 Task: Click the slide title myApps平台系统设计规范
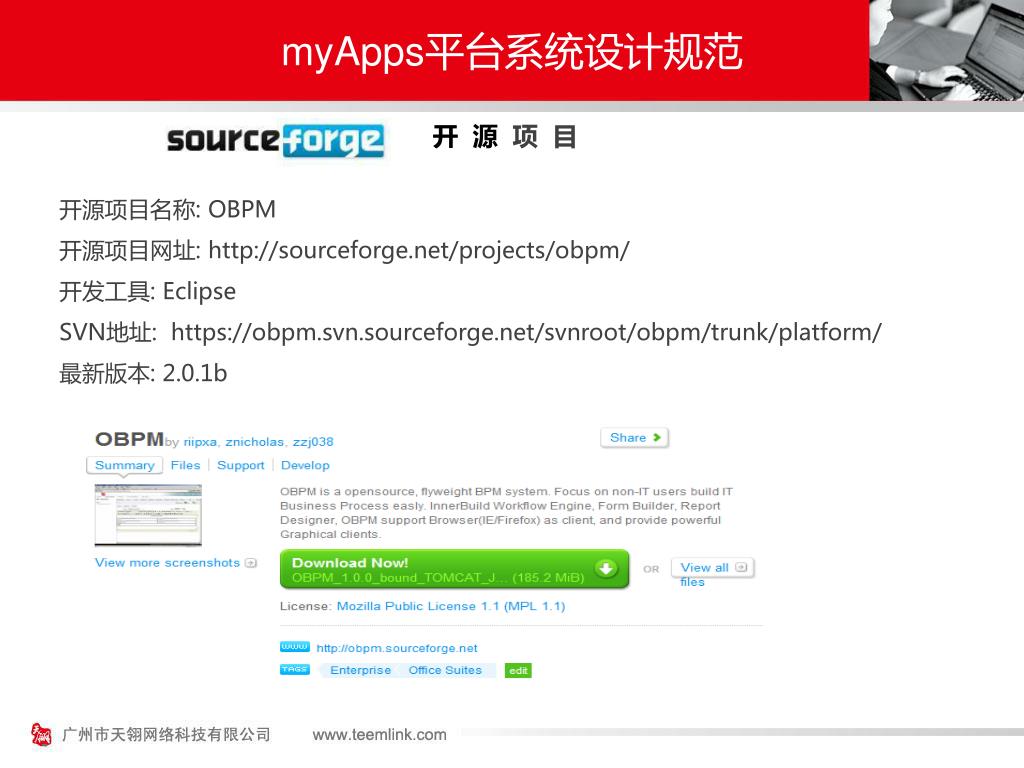point(512,52)
